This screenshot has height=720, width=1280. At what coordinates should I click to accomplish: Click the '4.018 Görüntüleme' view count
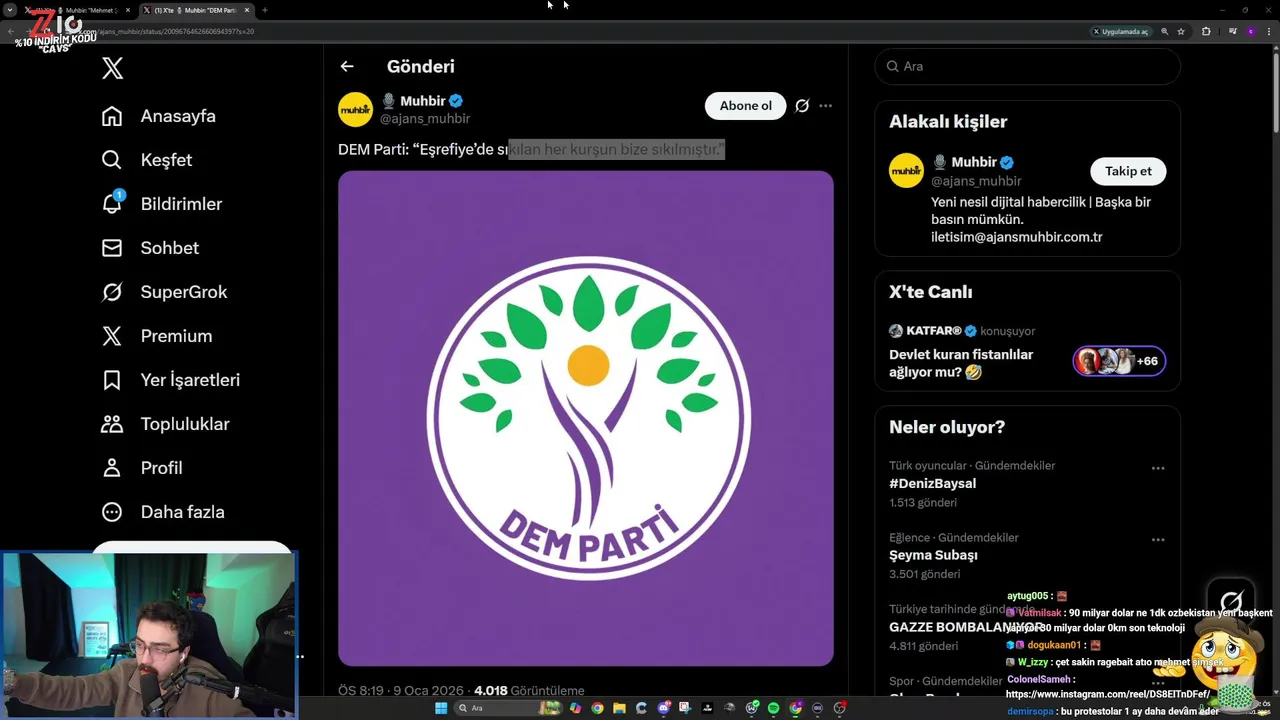pos(529,691)
